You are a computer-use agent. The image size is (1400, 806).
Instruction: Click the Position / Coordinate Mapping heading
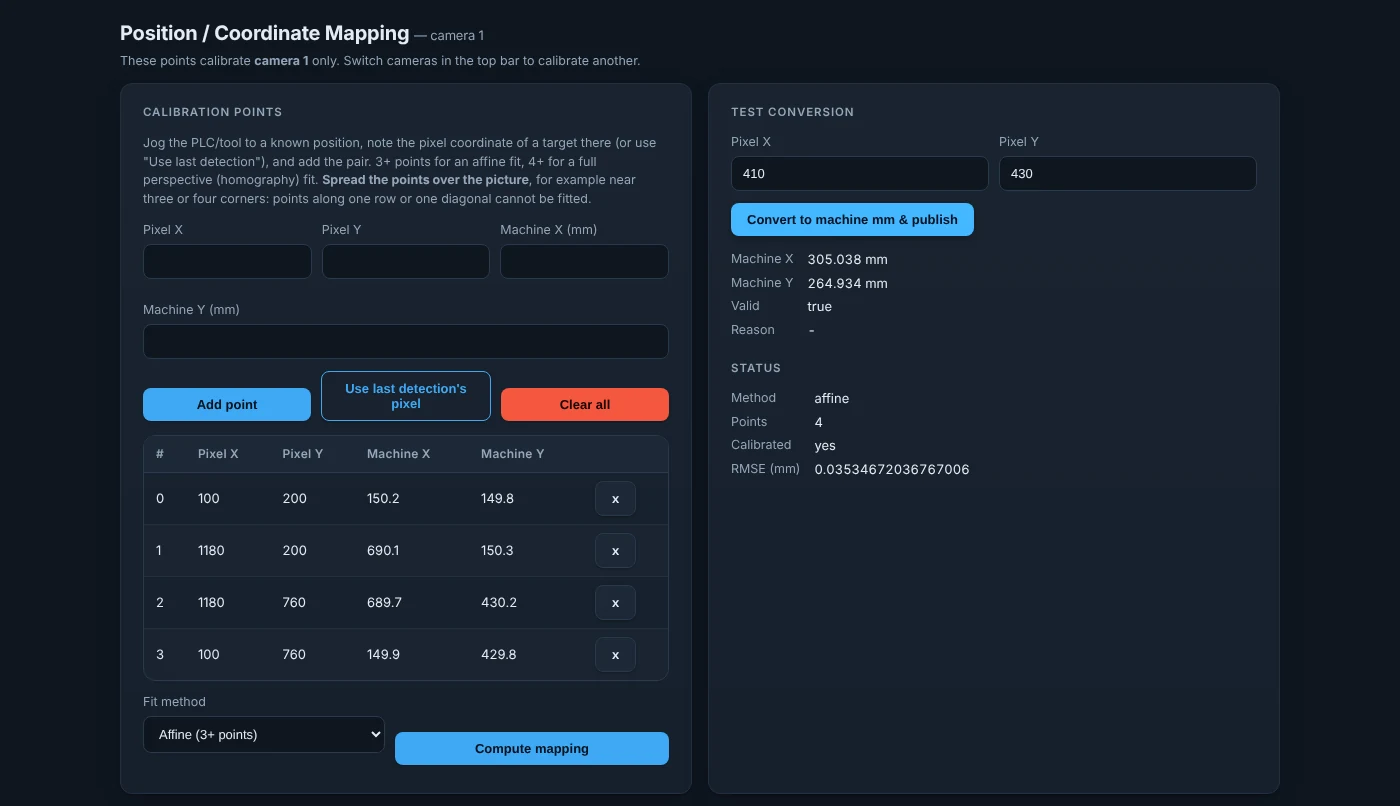click(x=264, y=33)
